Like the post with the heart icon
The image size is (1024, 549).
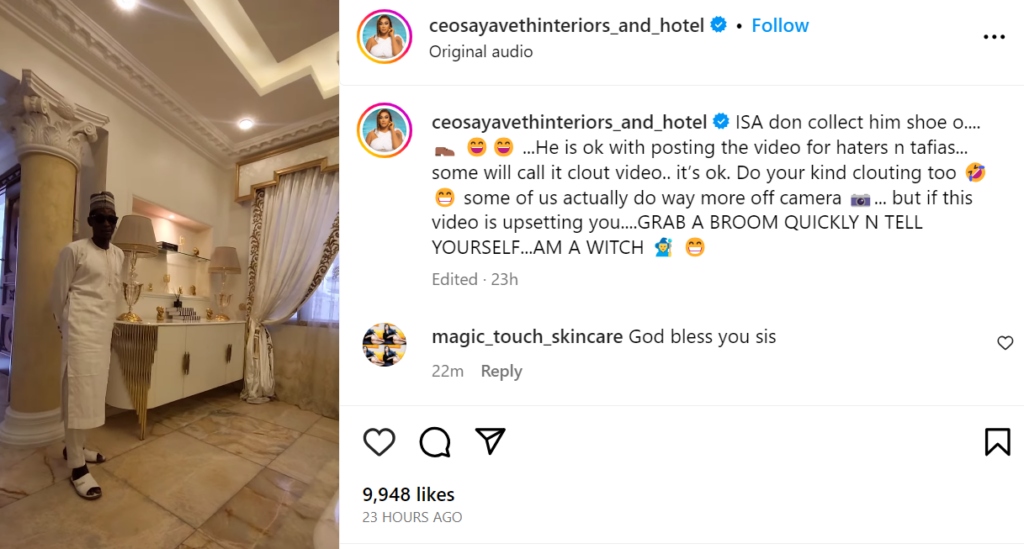[x=379, y=441]
